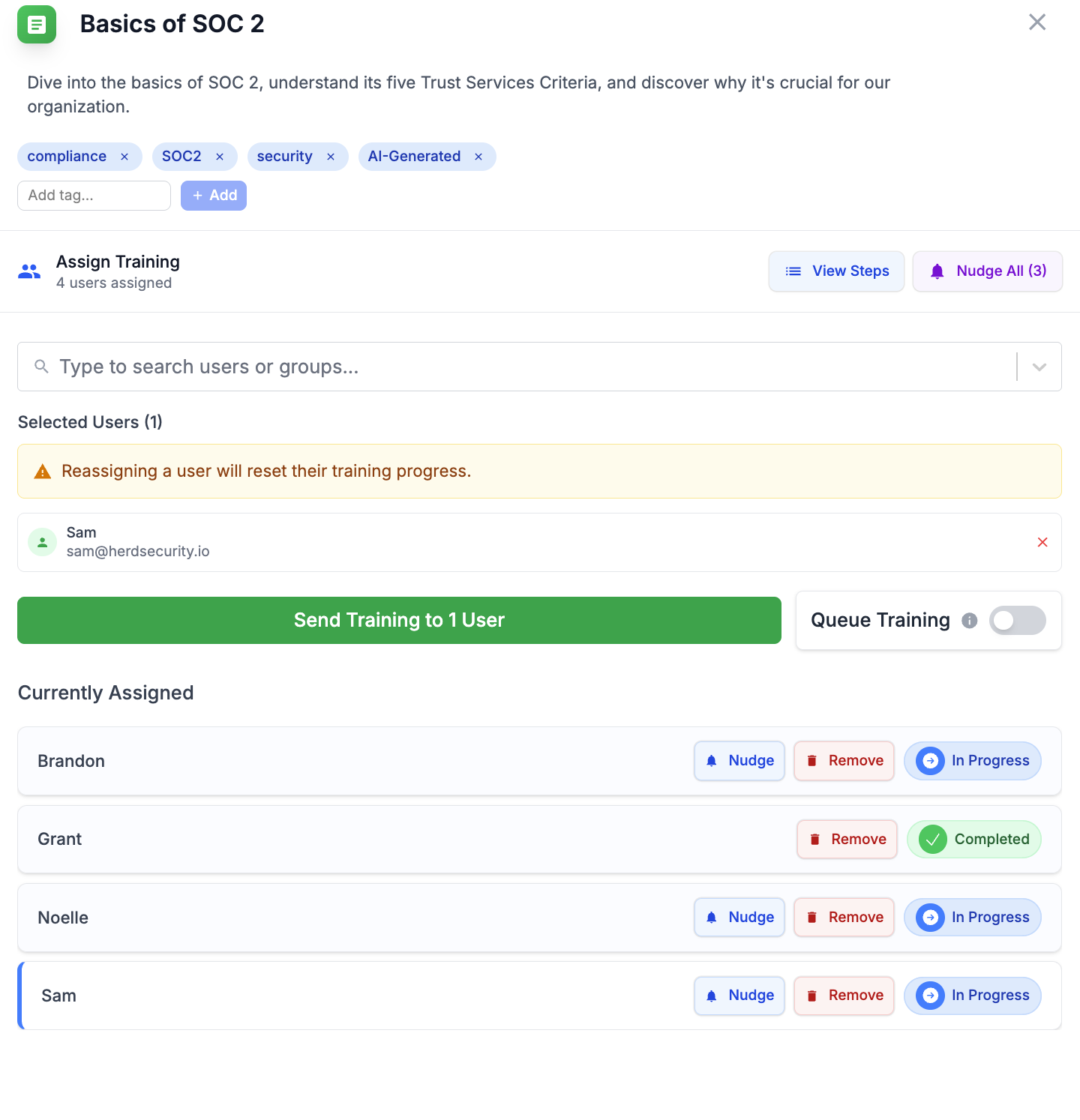Remove the compliance tag via its x icon
Screen dimensions: 1080x1120
(124, 157)
